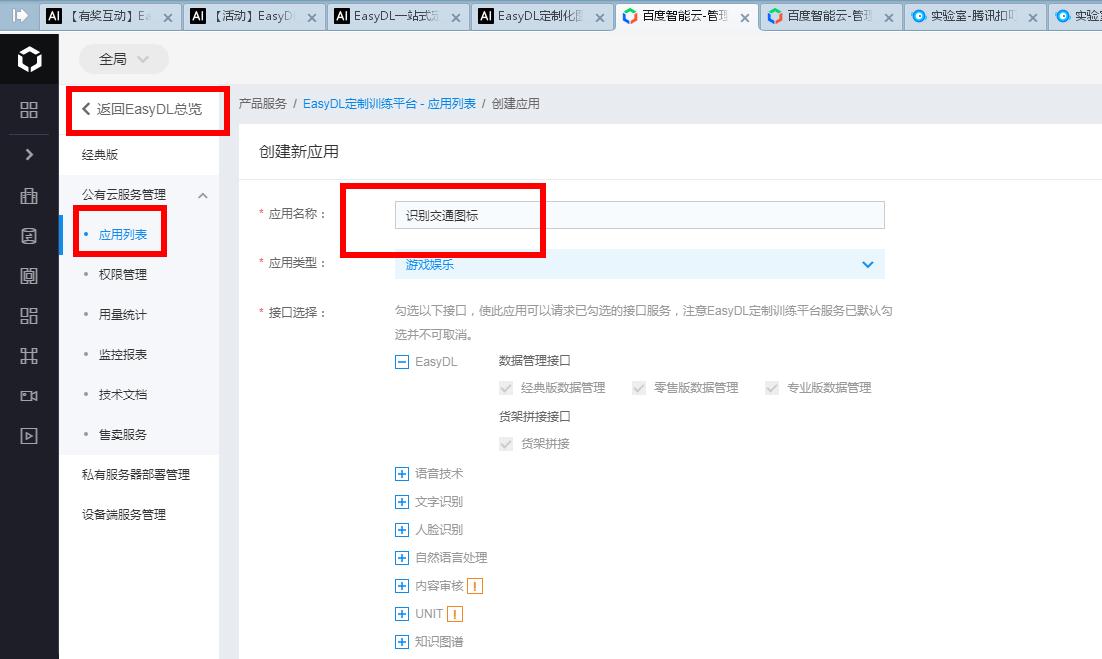Close the 实验室-腾讯扣叮 browser tab
This screenshot has height=659, width=1102.
tap(1032, 18)
